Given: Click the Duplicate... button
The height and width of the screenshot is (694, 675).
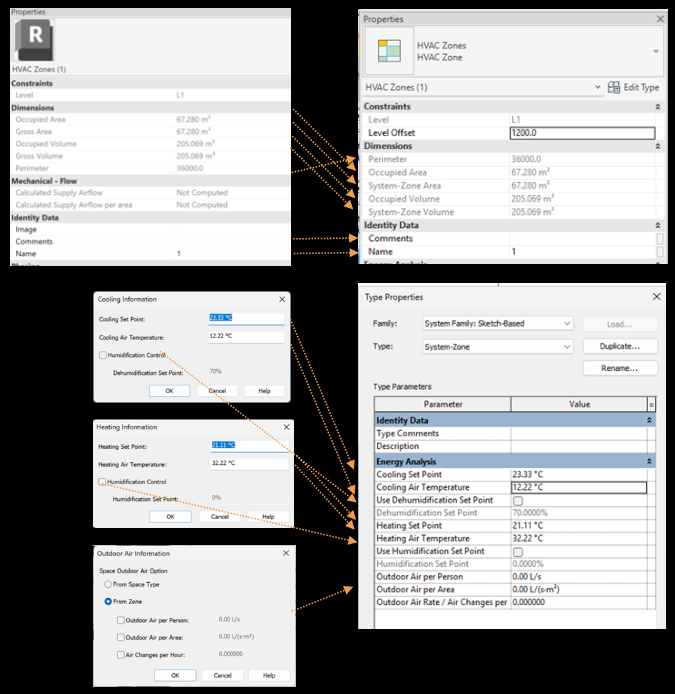Looking at the screenshot, I should pyautogui.click(x=620, y=346).
